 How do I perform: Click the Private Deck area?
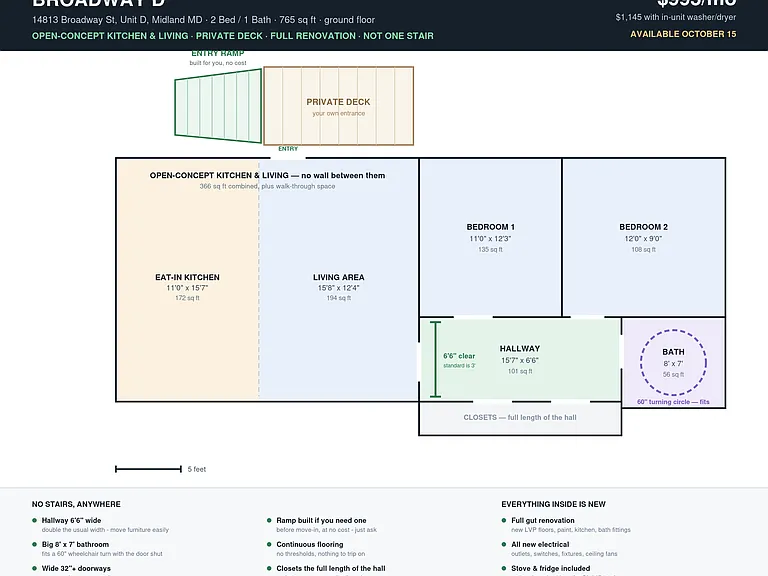coord(338,106)
